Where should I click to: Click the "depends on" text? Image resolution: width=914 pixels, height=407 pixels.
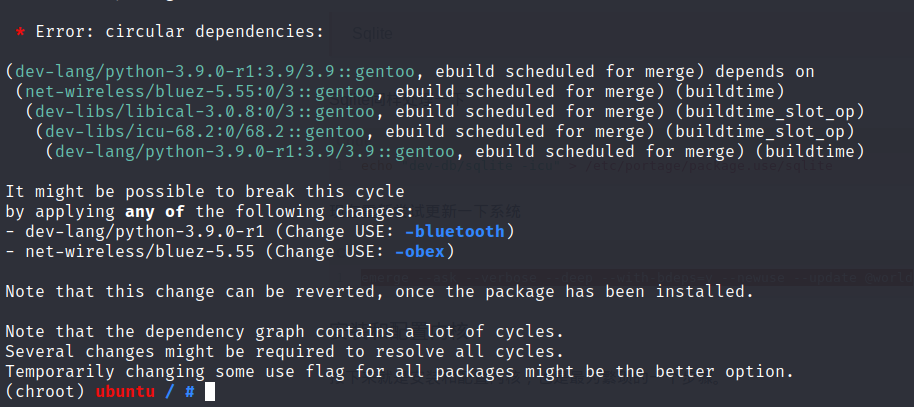tap(765, 72)
